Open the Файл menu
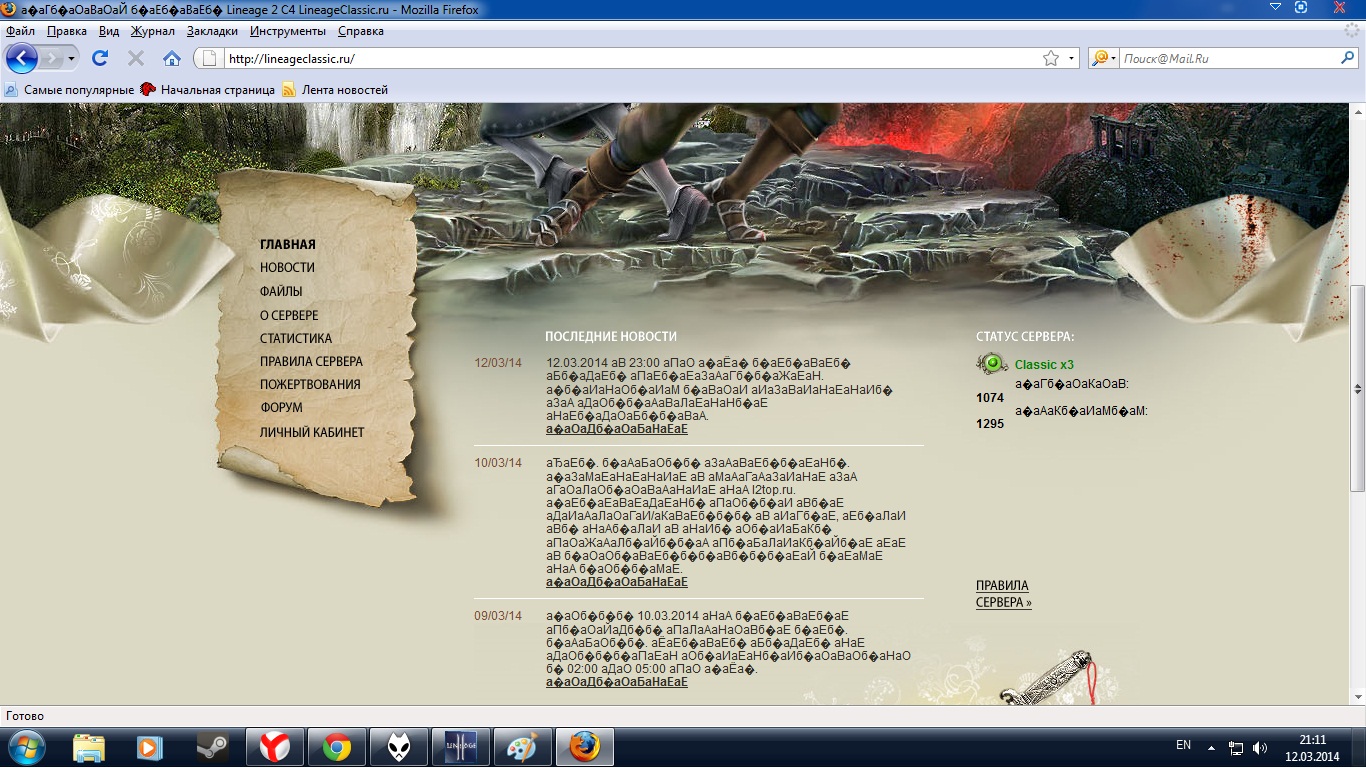The image size is (1366, 768). pos(20,31)
